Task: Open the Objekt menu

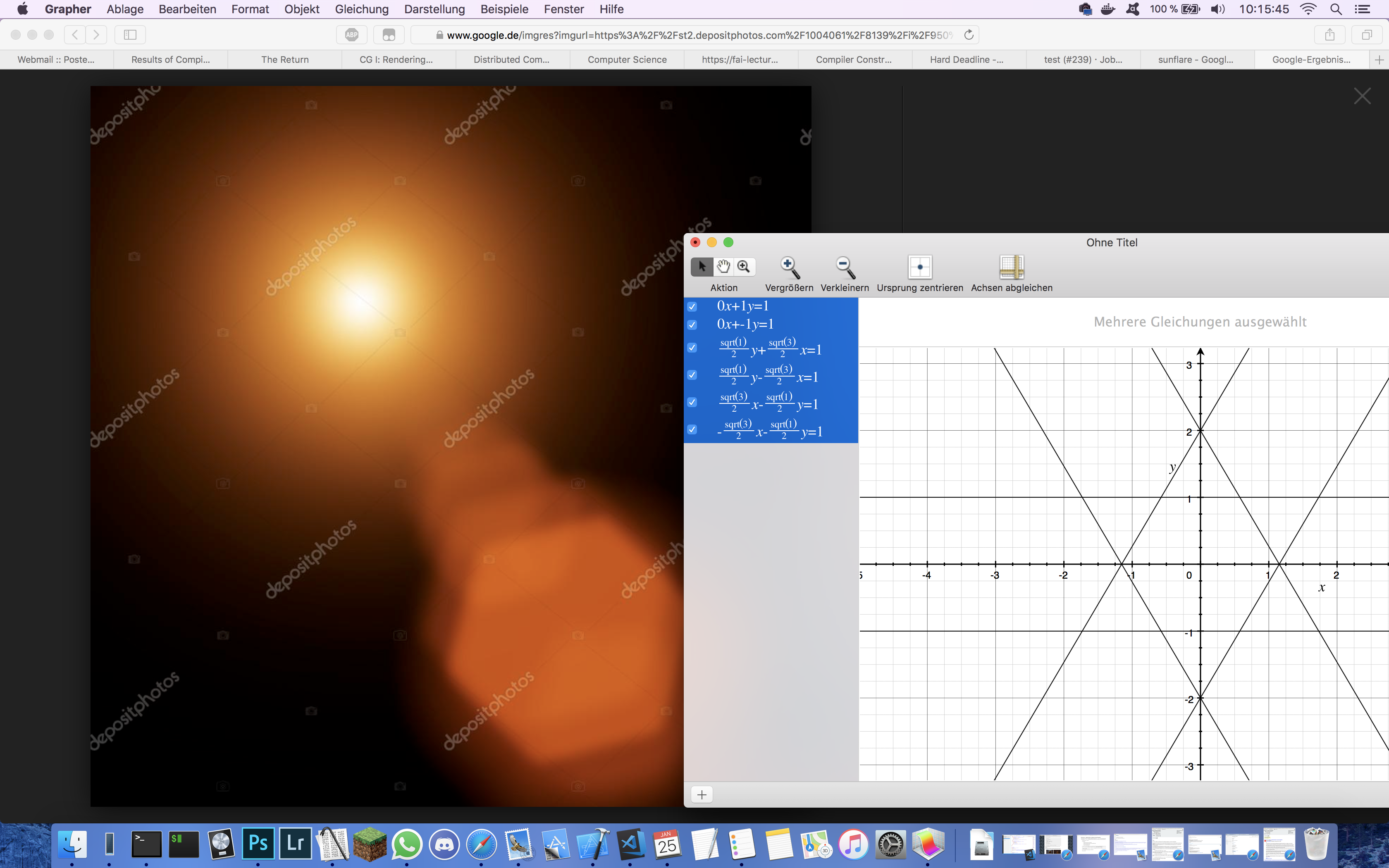Action: pyautogui.click(x=302, y=9)
